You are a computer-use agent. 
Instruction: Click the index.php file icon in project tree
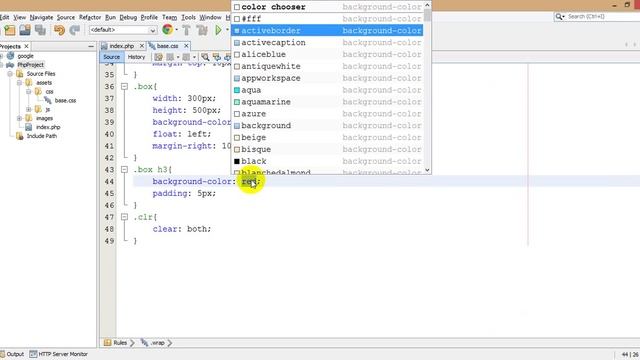(x=29, y=127)
